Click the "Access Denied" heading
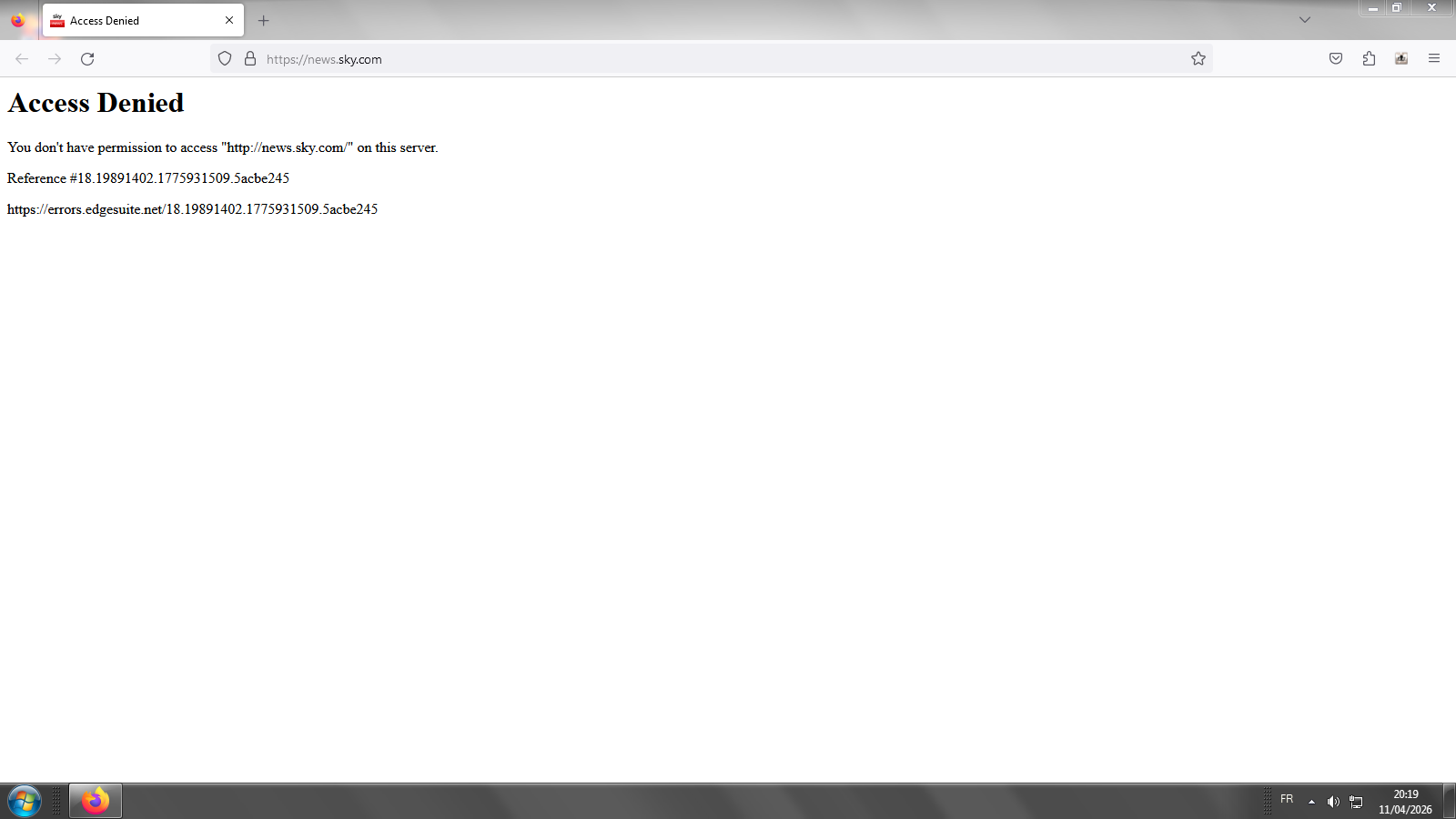The width and height of the screenshot is (1456, 819). point(96,103)
